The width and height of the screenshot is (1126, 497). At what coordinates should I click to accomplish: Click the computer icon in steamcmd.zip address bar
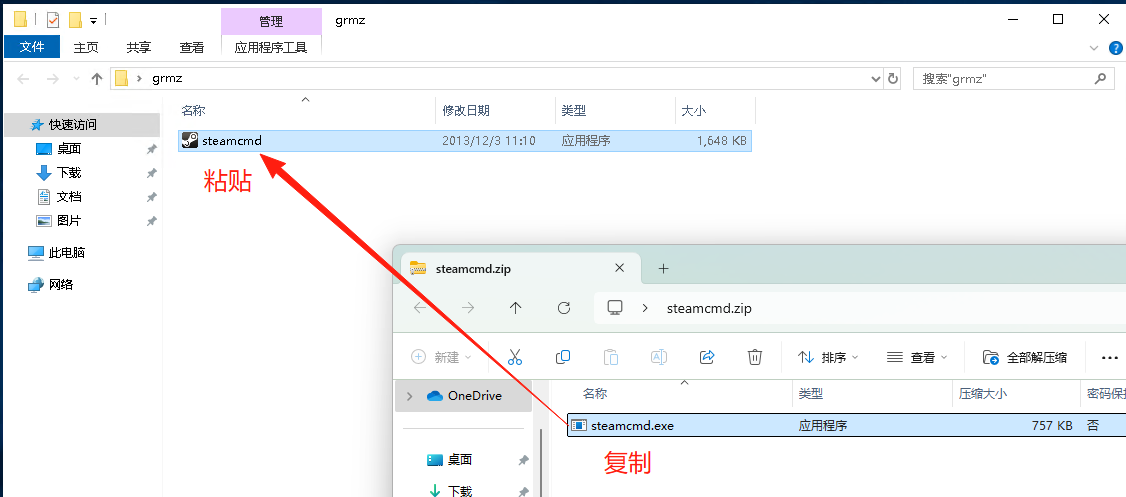click(615, 307)
